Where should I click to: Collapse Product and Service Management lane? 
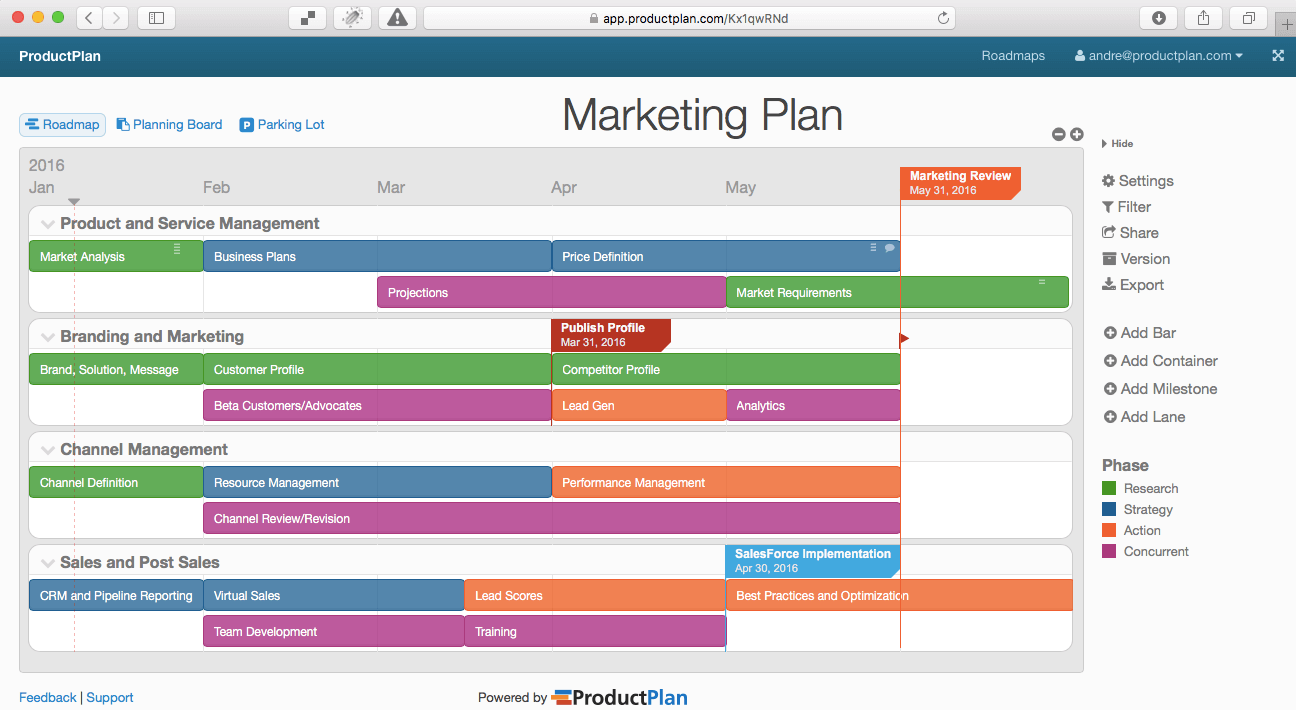[47, 224]
